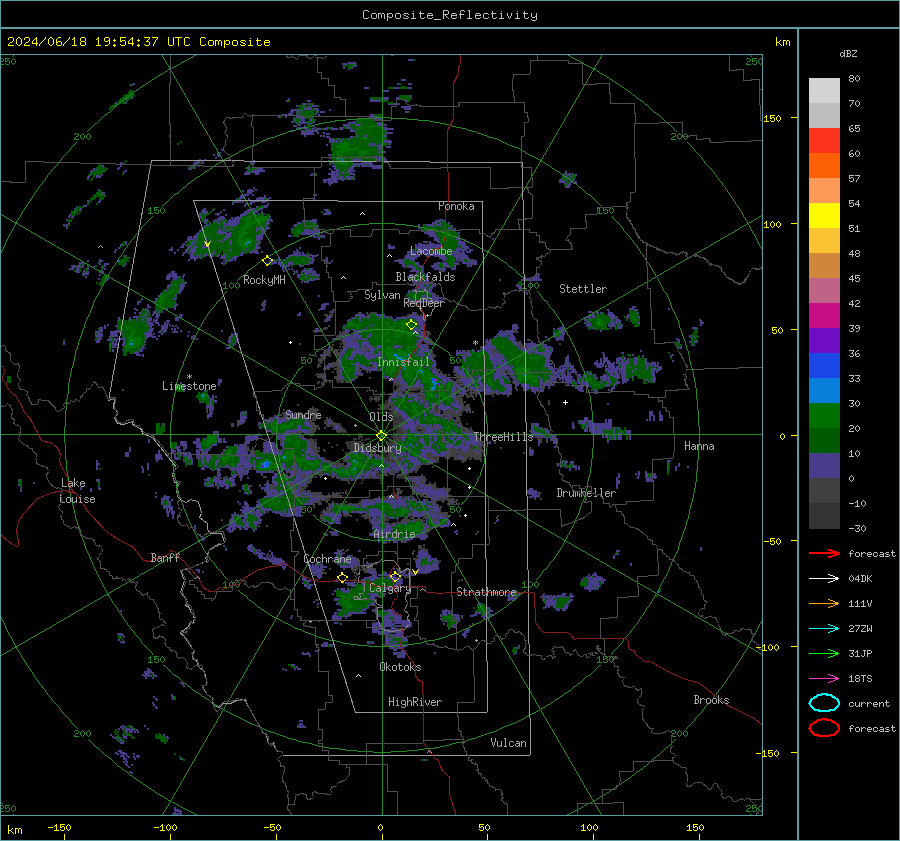
Task: Click the Banff city label
Action: (x=165, y=558)
